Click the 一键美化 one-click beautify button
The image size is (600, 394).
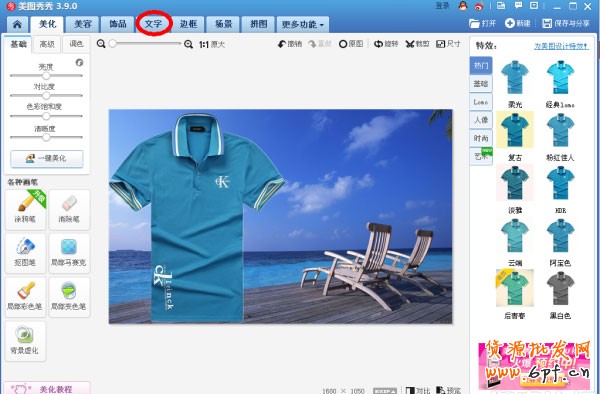coord(47,158)
